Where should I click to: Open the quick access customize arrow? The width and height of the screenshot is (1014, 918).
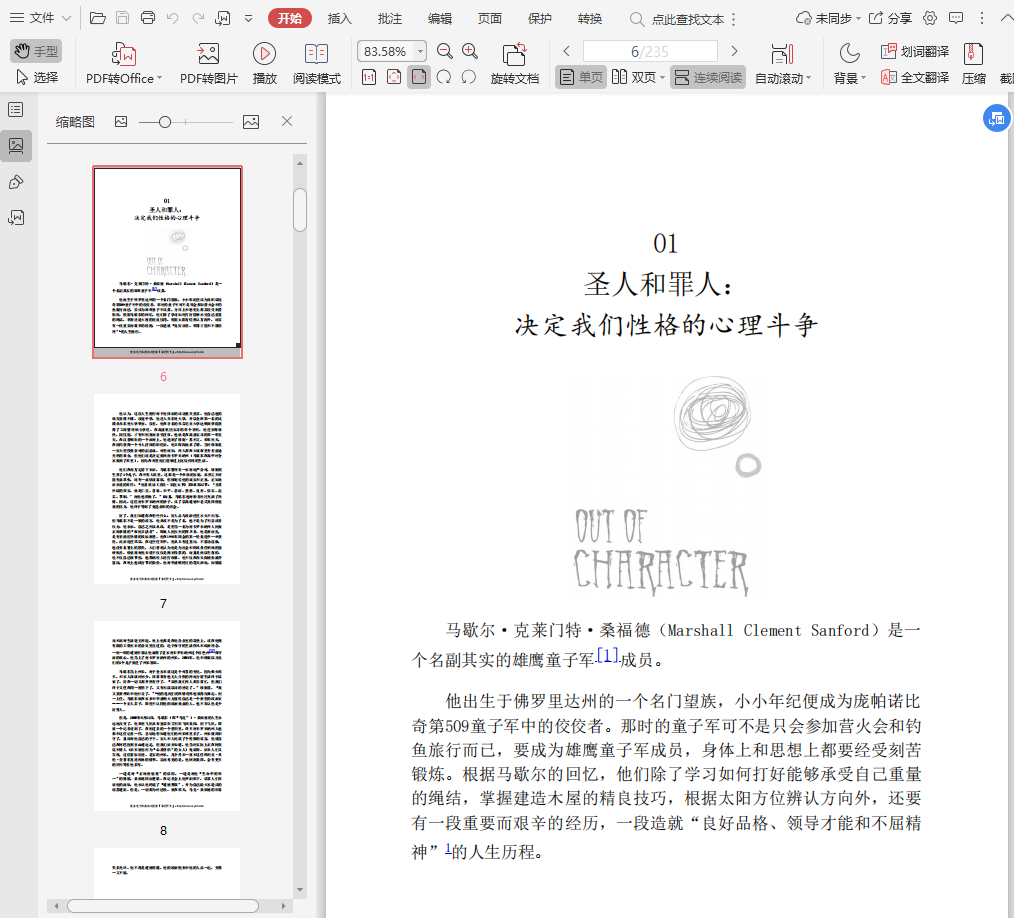click(248, 18)
